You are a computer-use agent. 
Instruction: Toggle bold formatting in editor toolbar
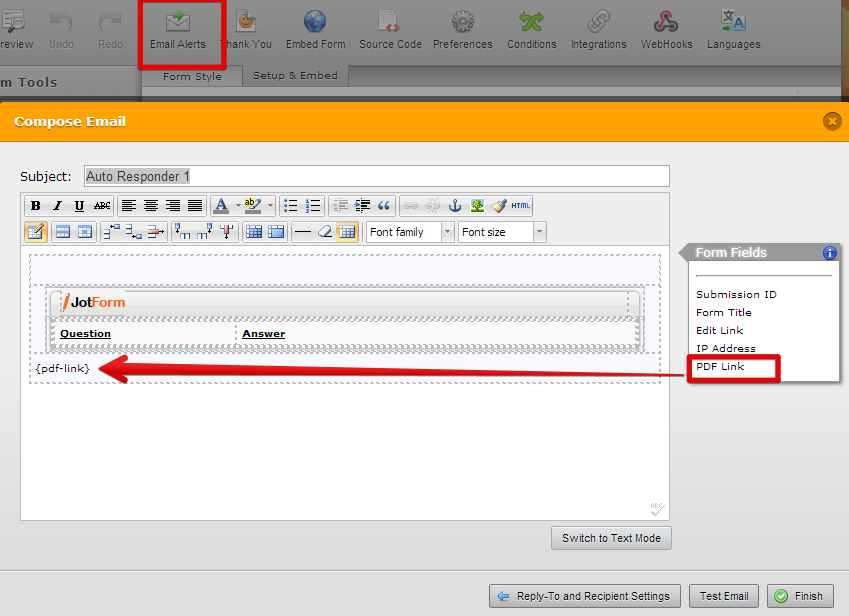(x=36, y=206)
